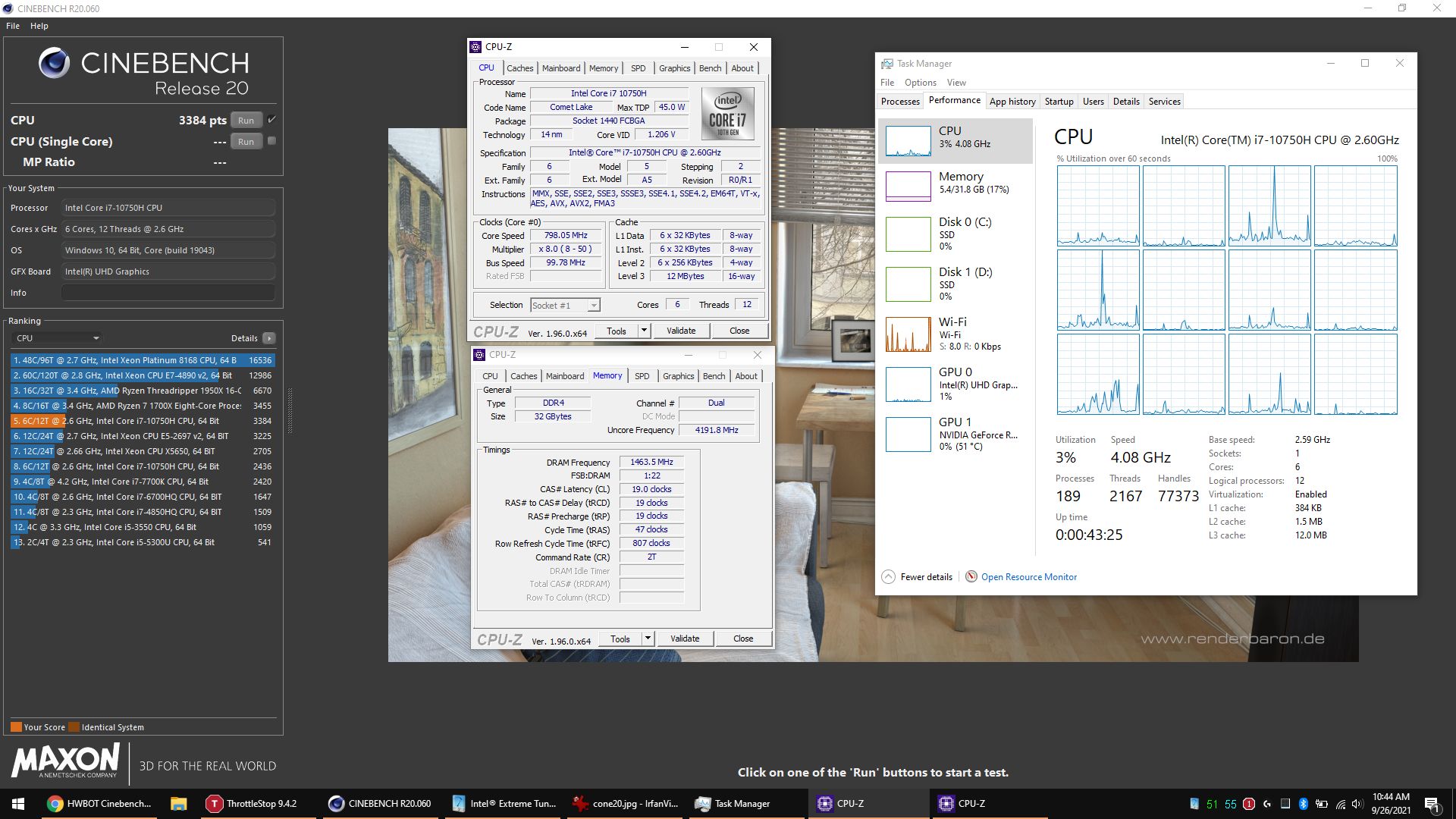Viewport: 1456px width, 819px height.
Task: Click the Open Resource Monitor icon
Action: [971, 576]
